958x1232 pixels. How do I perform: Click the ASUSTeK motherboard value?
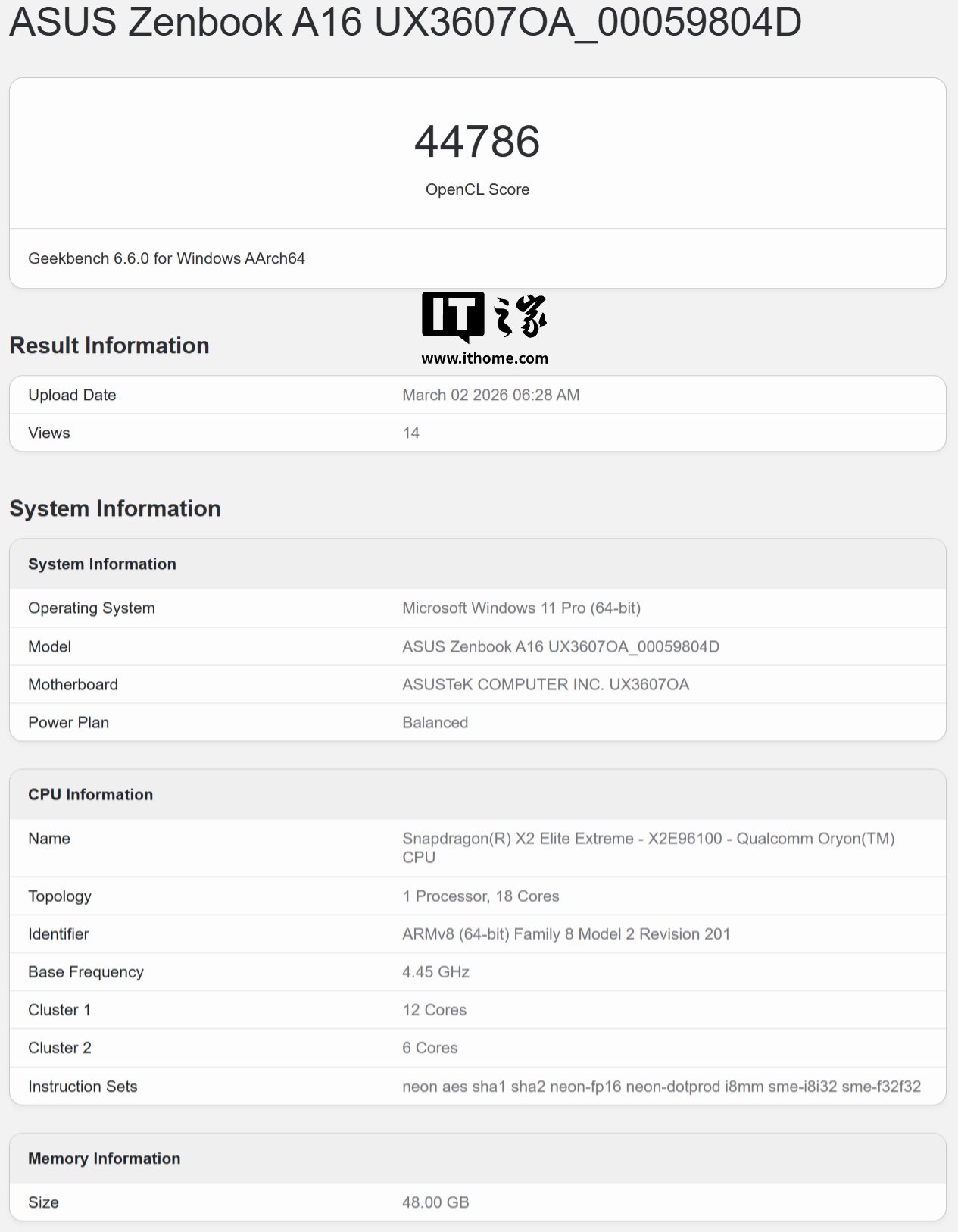click(545, 684)
